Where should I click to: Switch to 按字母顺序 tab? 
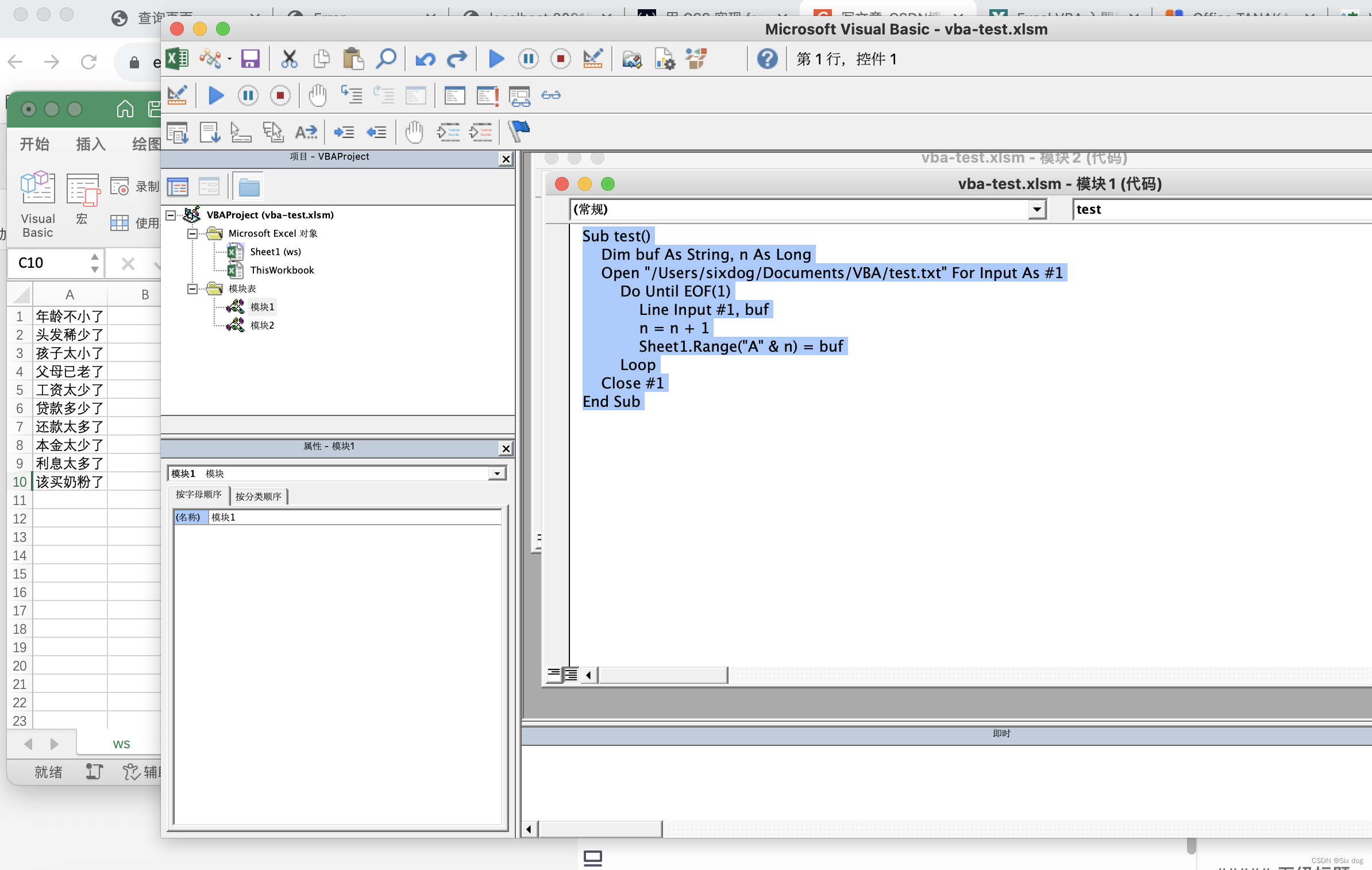pyautogui.click(x=198, y=495)
